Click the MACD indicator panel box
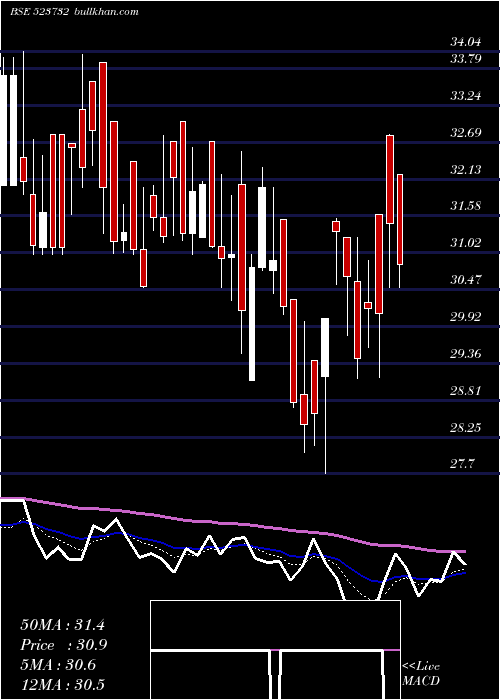The width and height of the screenshot is (500, 700). point(275,650)
